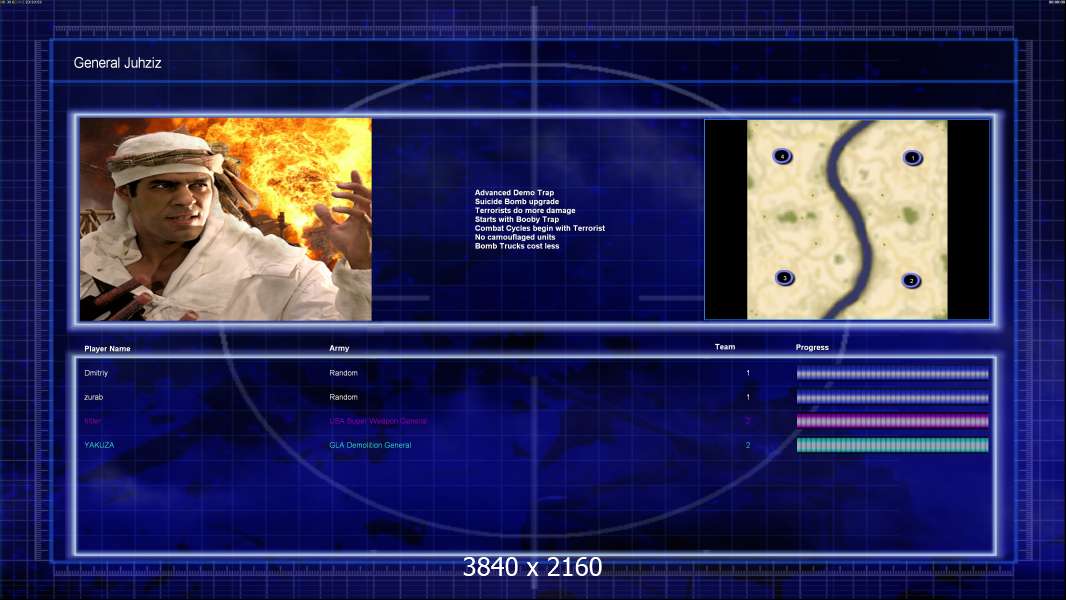Select player Dmitriy in the list
This screenshot has width=1066, height=600.
[x=96, y=373]
